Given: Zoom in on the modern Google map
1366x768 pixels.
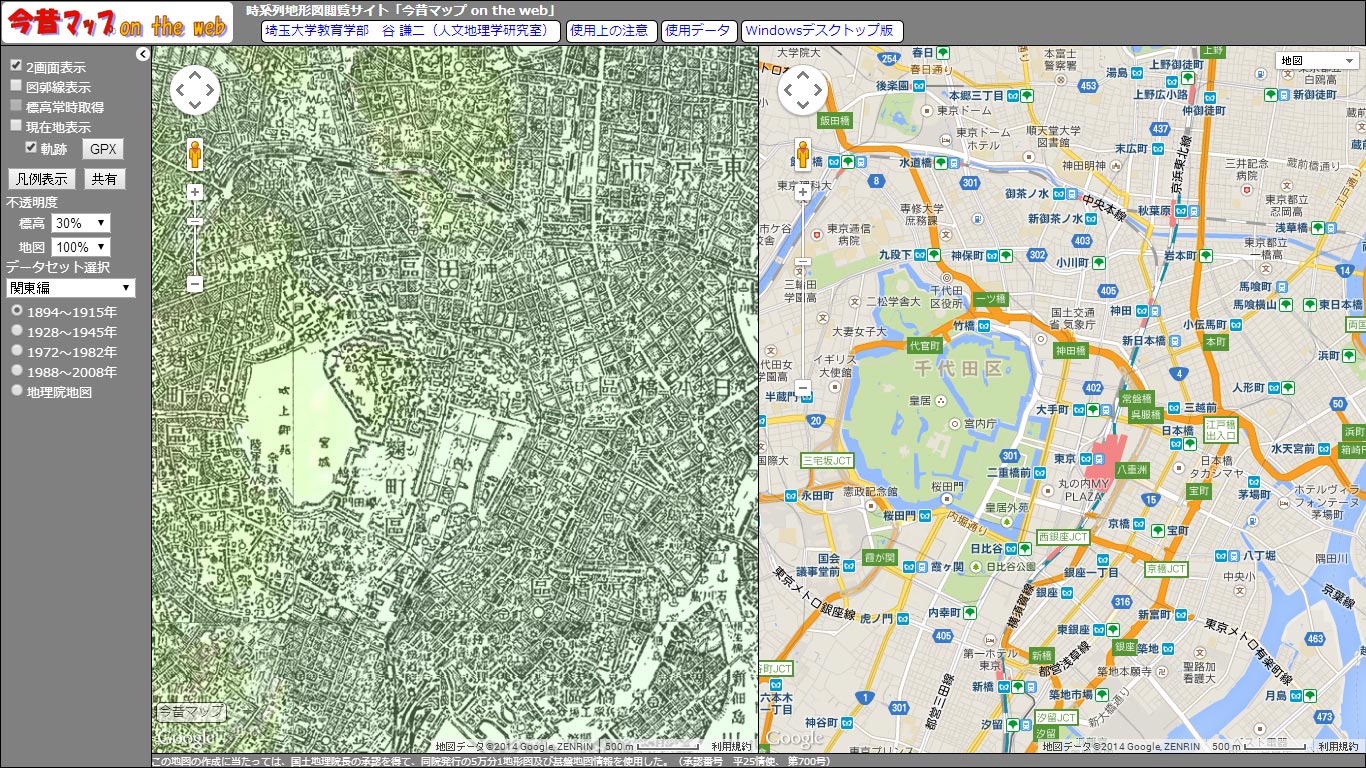Looking at the screenshot, I should click(803, 192).
